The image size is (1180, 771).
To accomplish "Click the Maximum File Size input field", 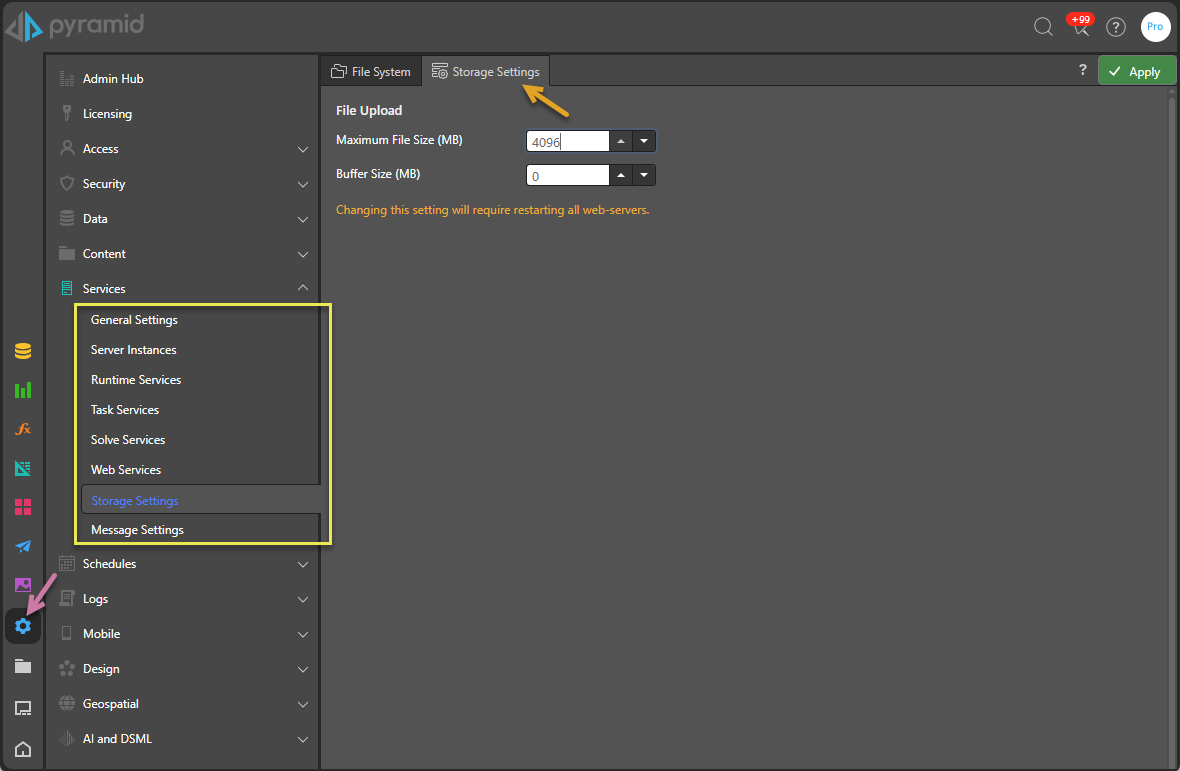I will (x=567, y=142).
